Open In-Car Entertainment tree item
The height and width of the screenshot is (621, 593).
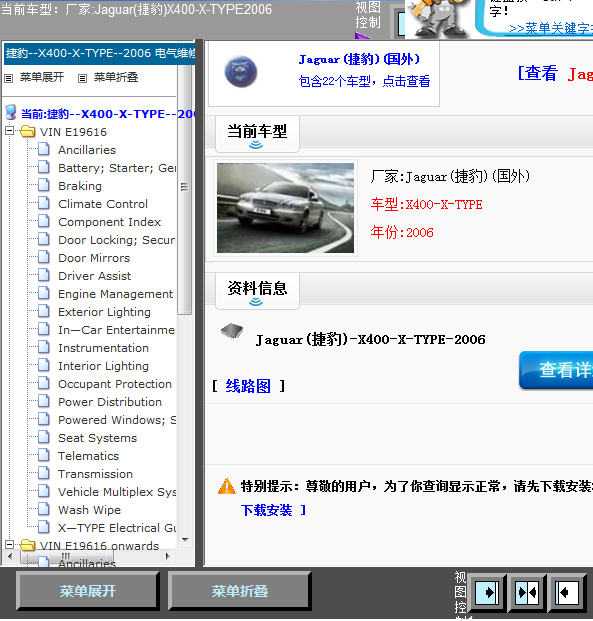pyautogui.click(x=116, y=330)
